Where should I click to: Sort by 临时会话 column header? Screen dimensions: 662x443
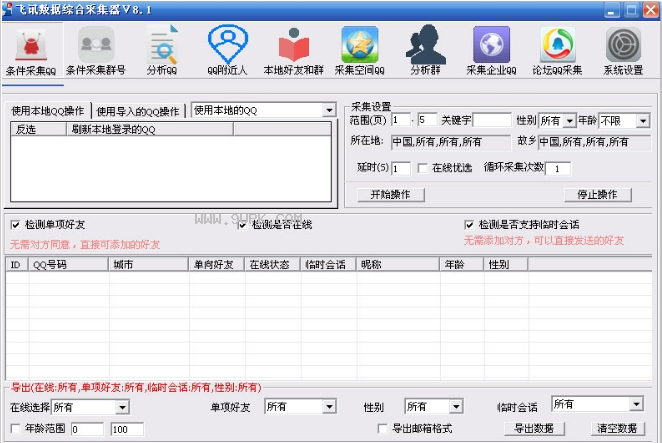(328, 265)
